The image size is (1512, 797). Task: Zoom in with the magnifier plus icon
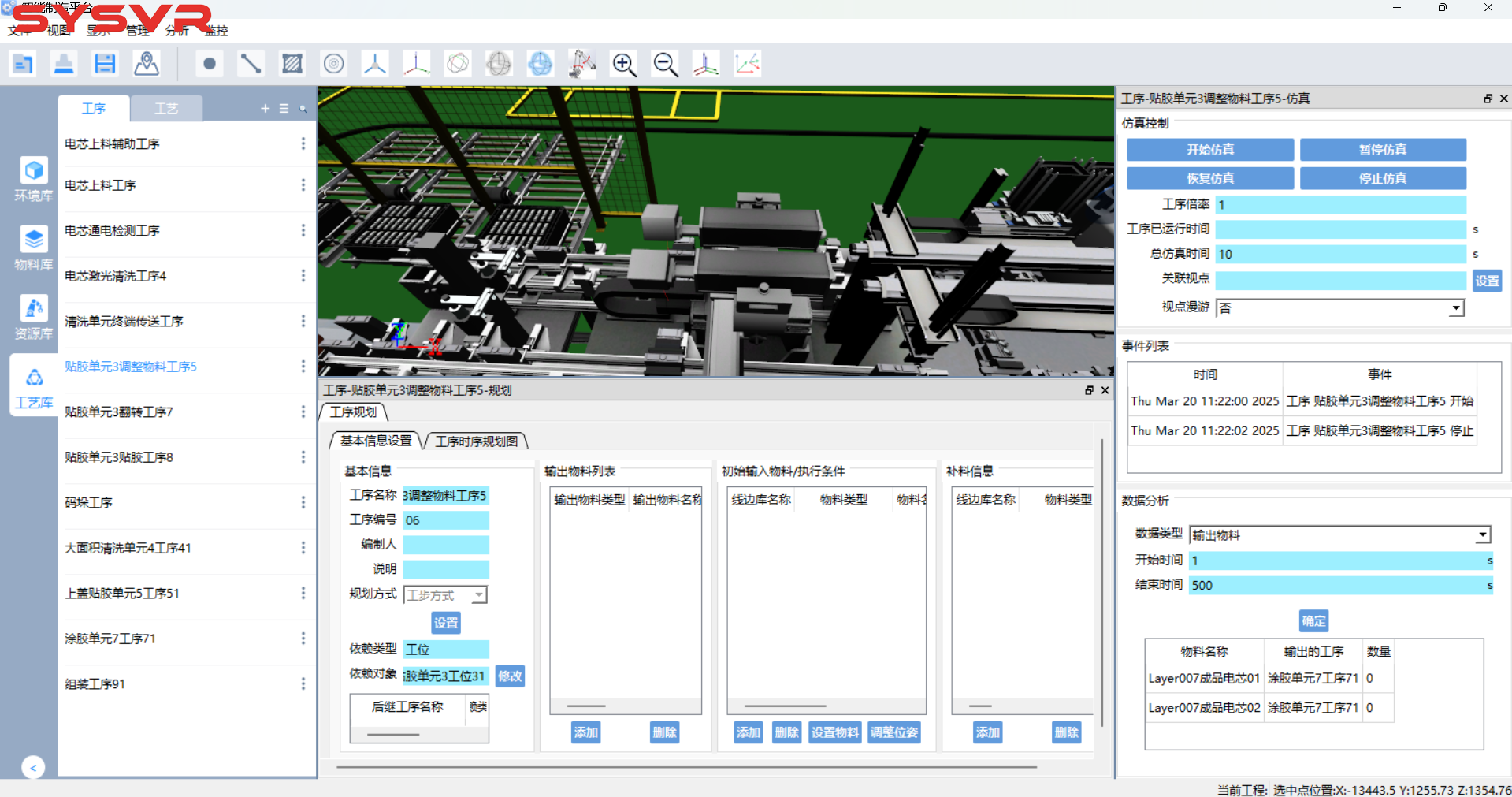point(624,64)
